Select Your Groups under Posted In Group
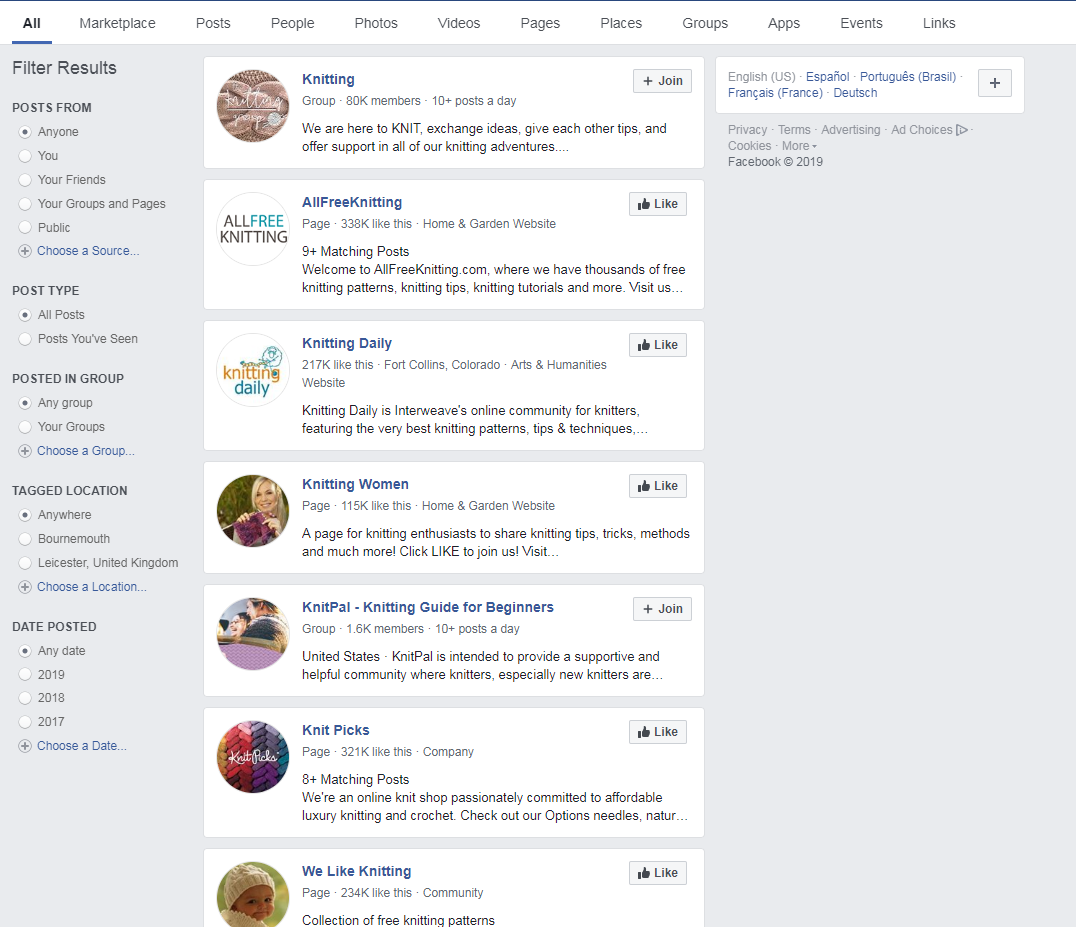Screen dimensions: 1076x927 click(x=25, y=427)
